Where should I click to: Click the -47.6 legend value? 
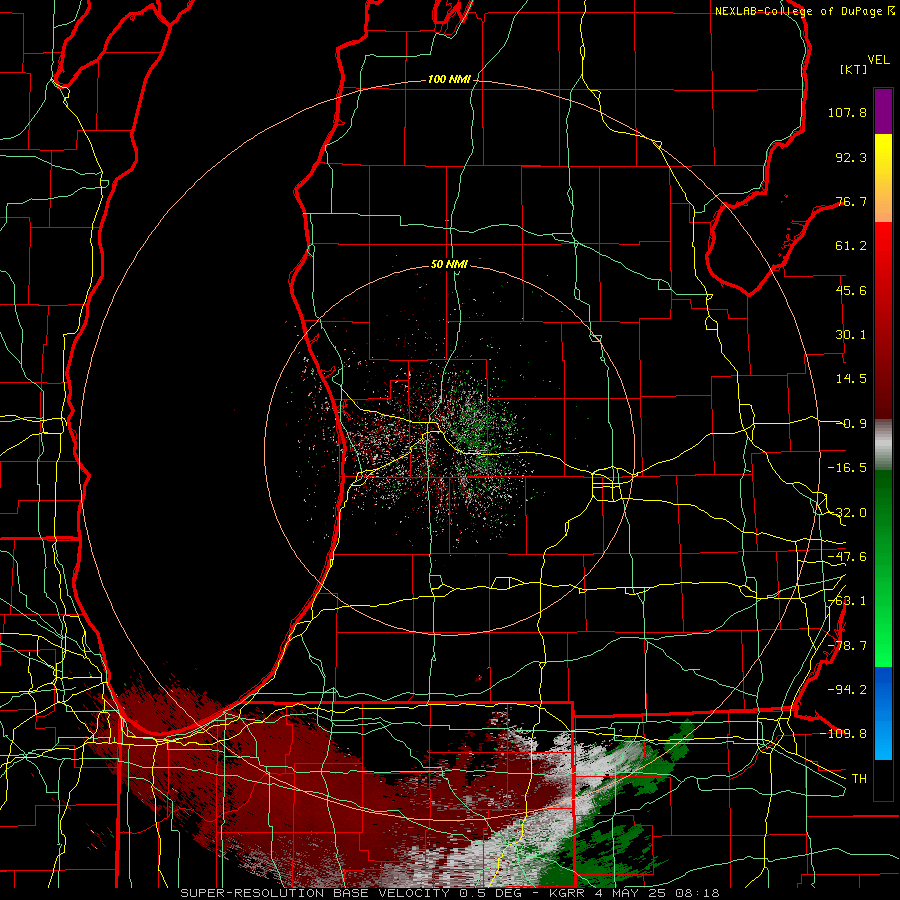coord(847,557)
